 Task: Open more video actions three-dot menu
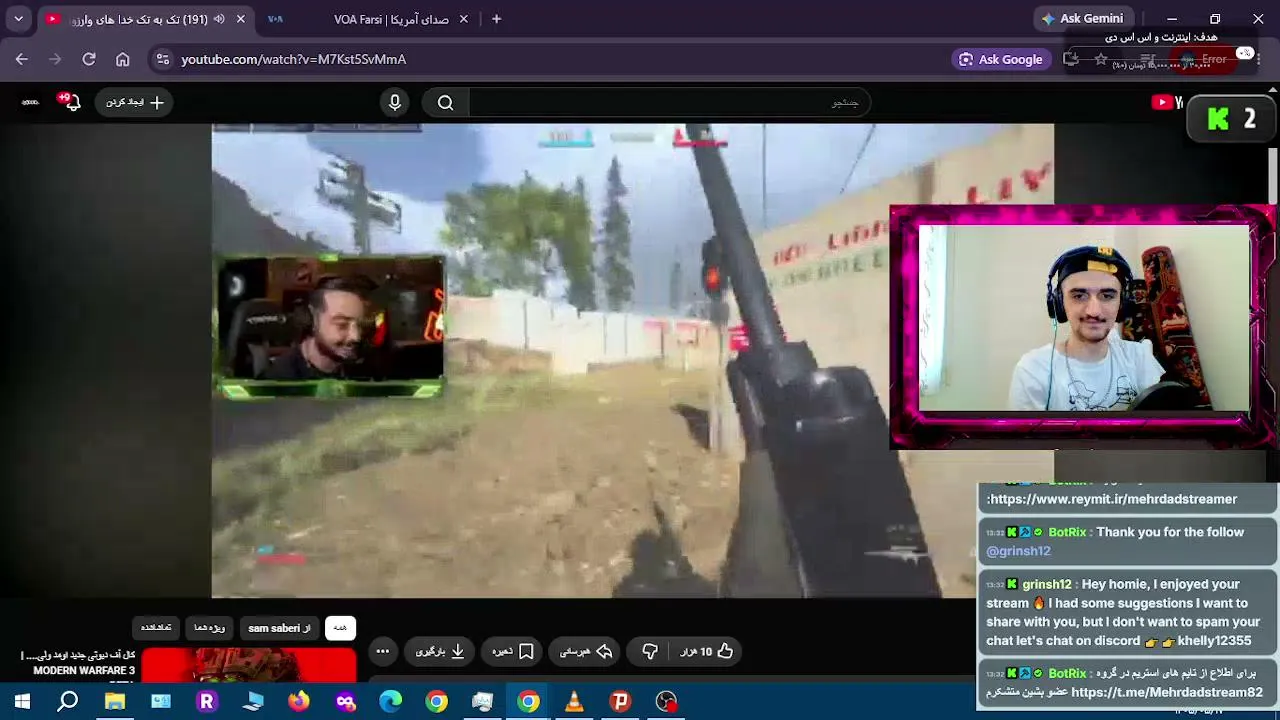(x=382, y=651)
